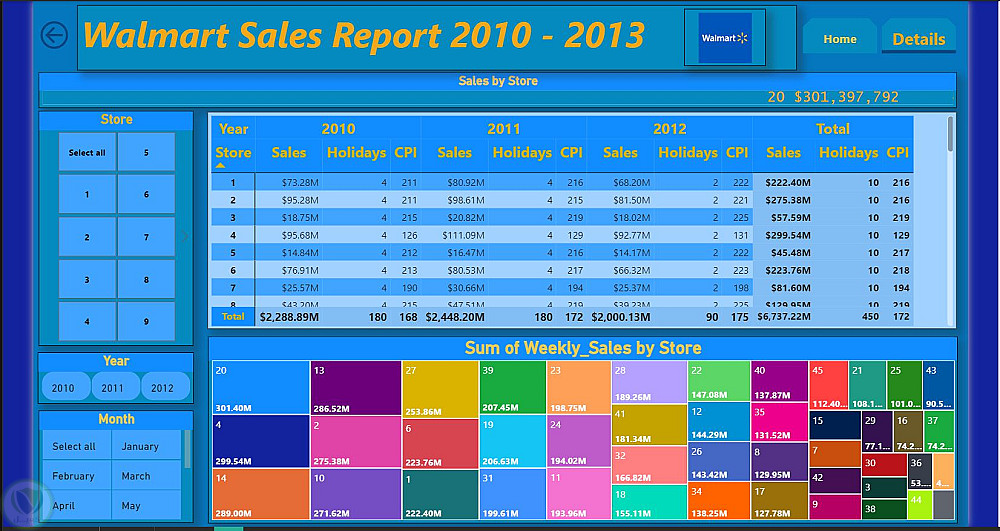
Task: Click store 39 green treemap tile
Action: click(x=513, y=387)
